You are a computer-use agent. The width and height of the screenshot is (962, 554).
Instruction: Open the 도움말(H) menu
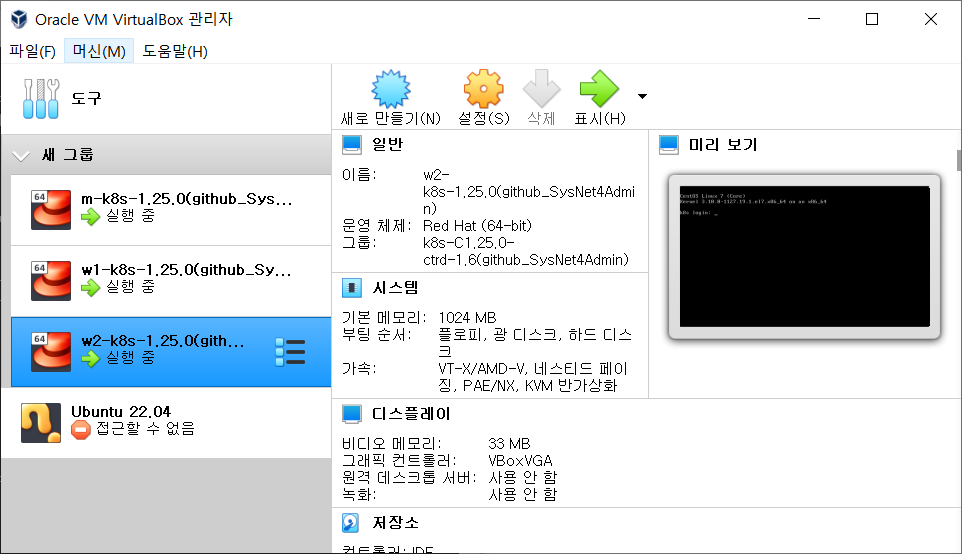click(x=175, y=52)
